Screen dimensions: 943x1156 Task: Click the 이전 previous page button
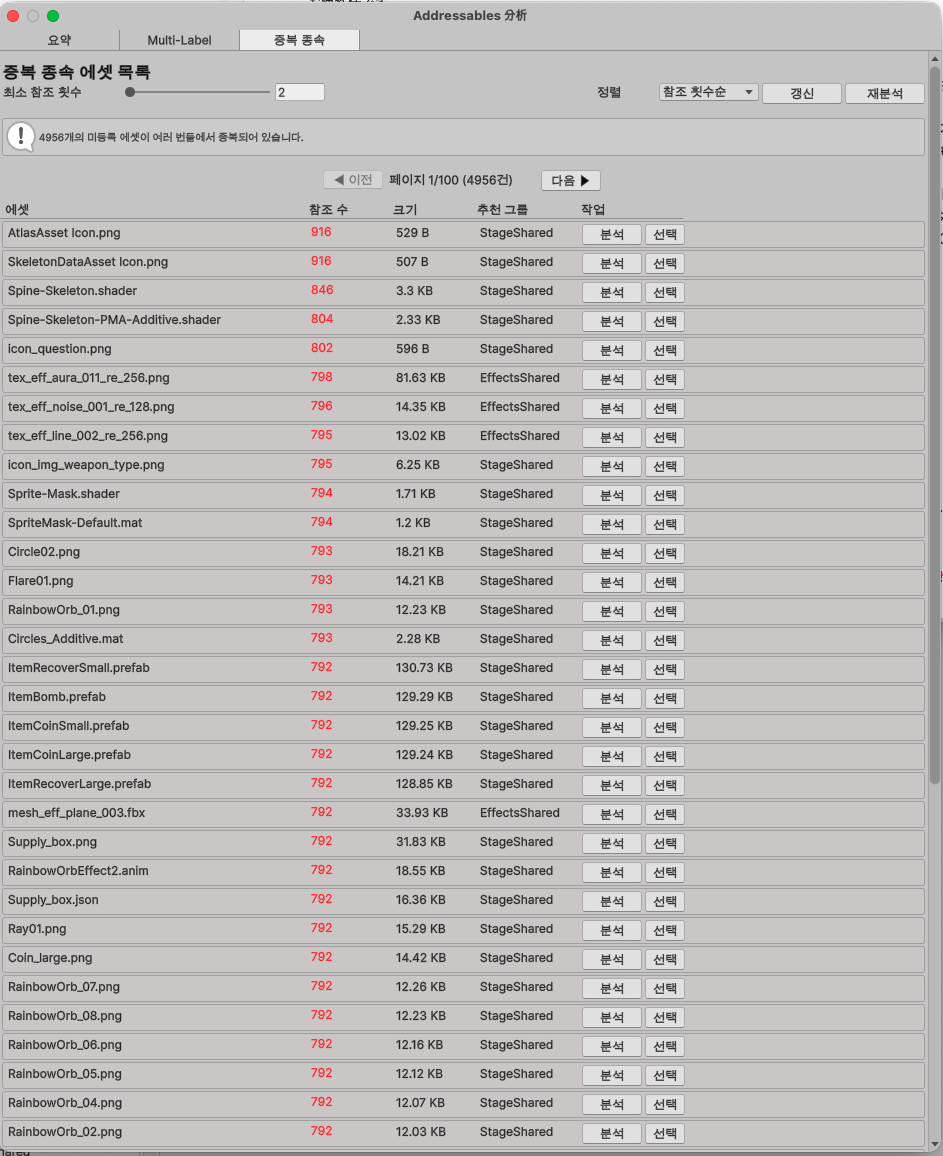352,180
